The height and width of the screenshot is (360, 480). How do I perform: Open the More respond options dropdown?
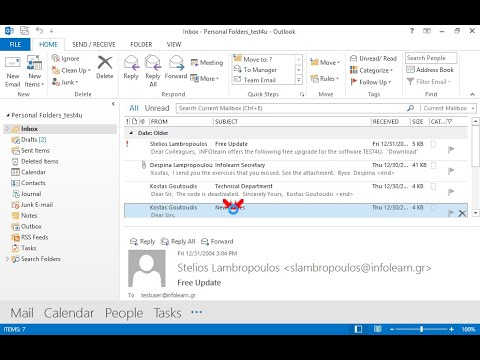205,79
